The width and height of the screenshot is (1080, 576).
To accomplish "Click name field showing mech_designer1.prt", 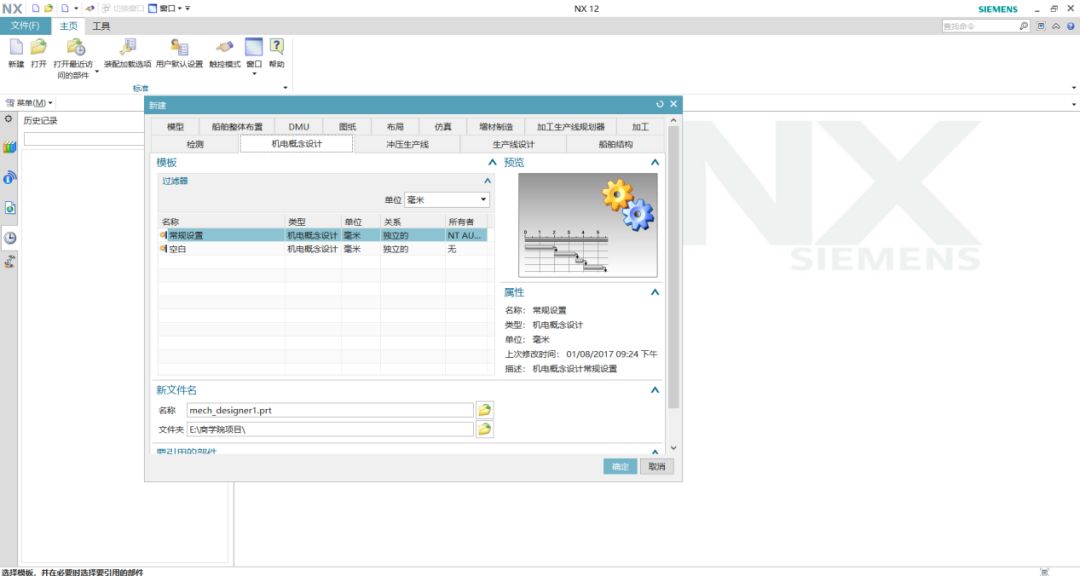I will coord(330,410).
